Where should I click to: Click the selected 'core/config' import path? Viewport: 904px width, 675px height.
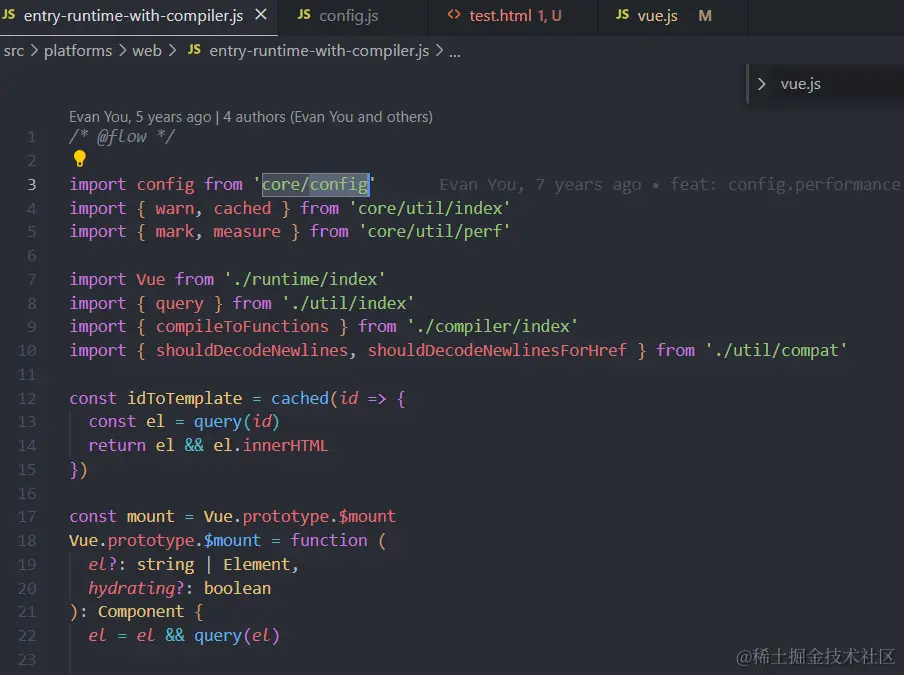[315, 184]
